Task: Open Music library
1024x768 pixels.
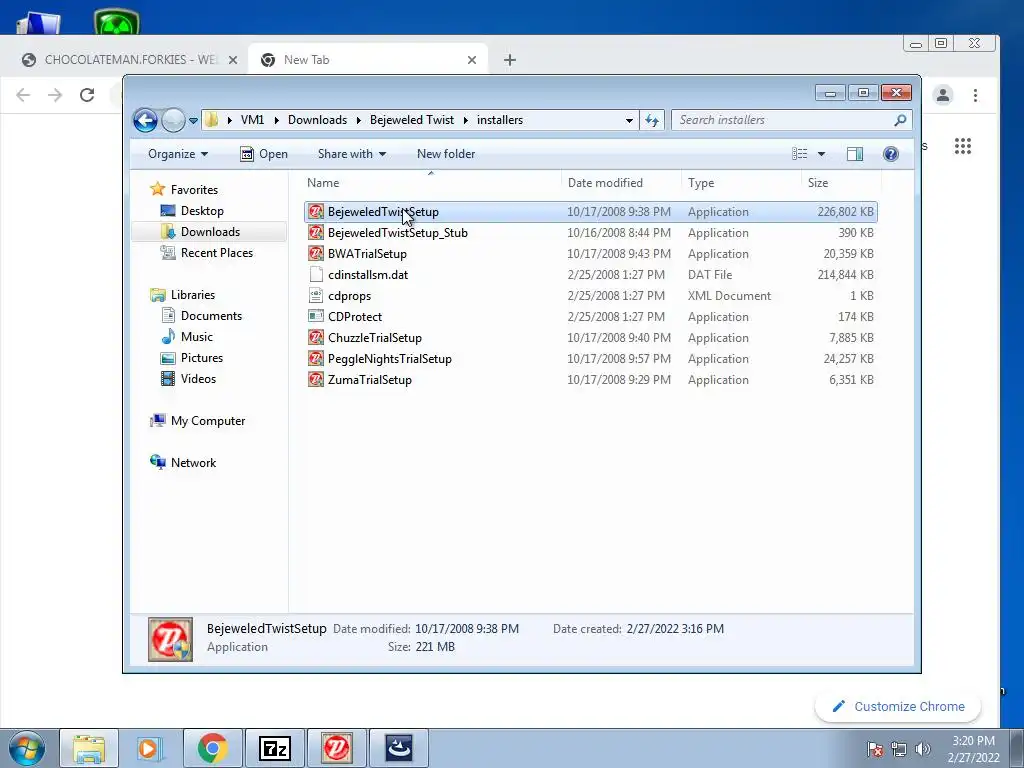Action: [188, 337]
